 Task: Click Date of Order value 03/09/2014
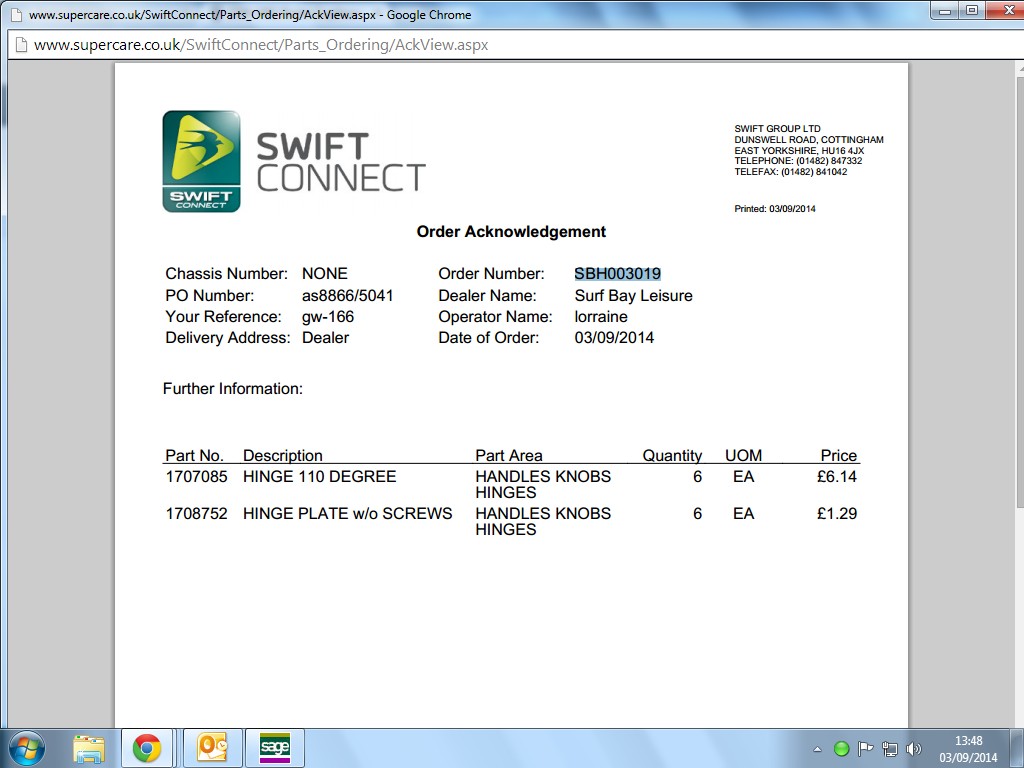614,338
